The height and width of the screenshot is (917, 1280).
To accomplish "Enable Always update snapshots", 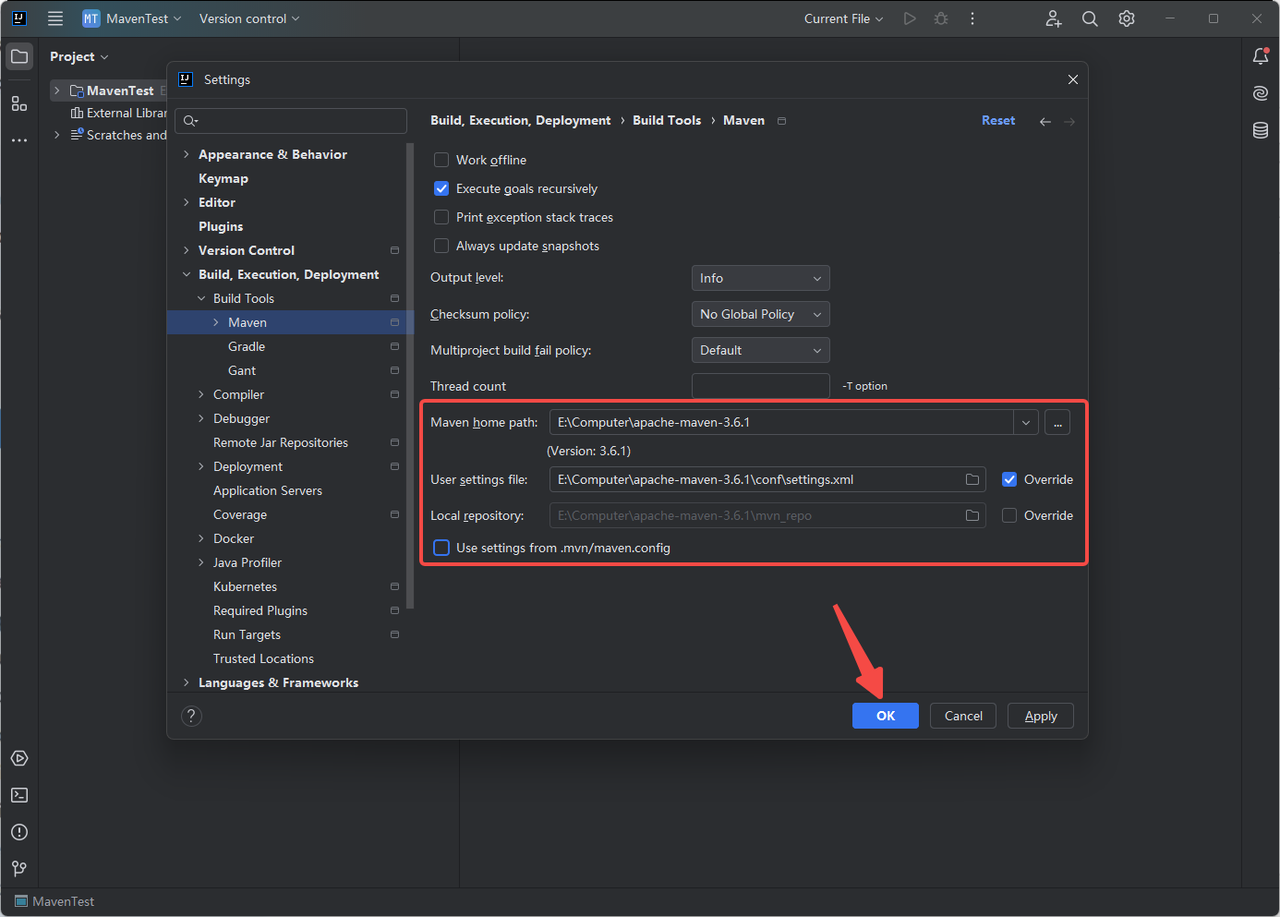I will click(441, 246).
